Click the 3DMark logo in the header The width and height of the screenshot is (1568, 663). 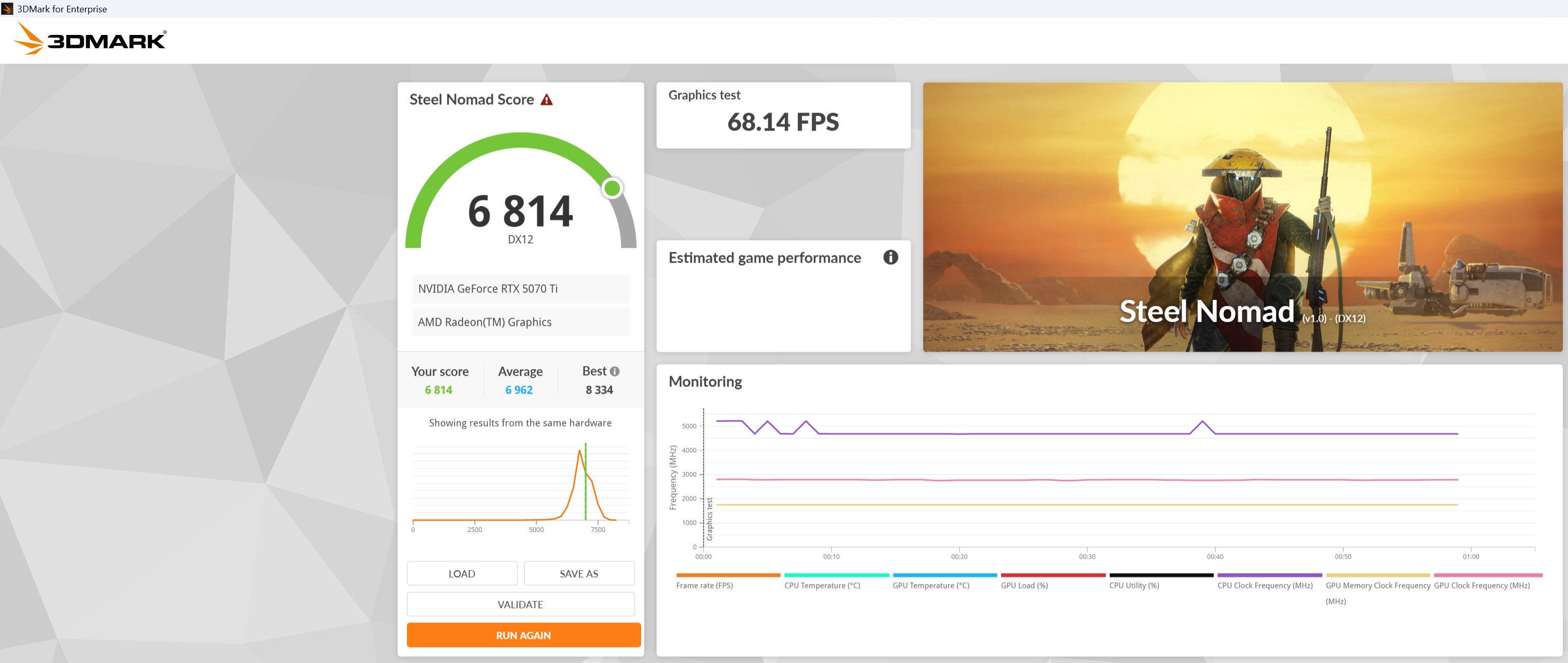89,39
